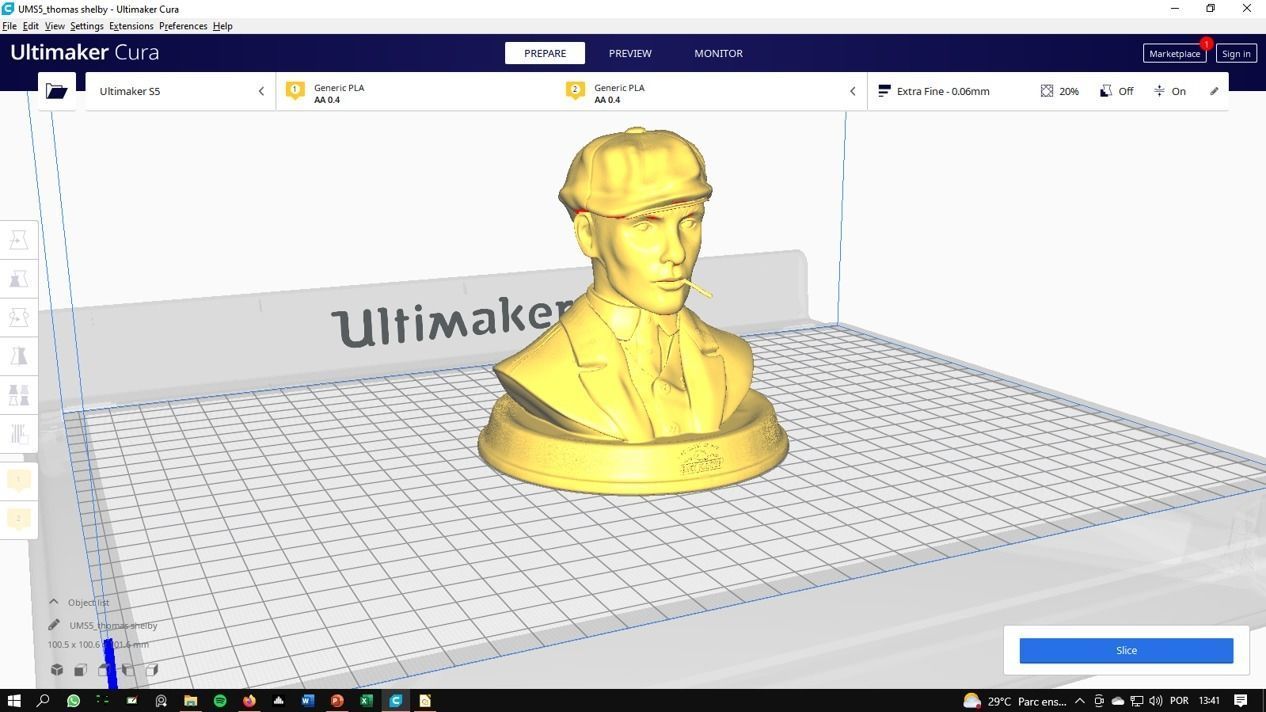The width and height of the screenshot is (1266, 712).
Task: Open the Help menu
Action: coord(222,26)
